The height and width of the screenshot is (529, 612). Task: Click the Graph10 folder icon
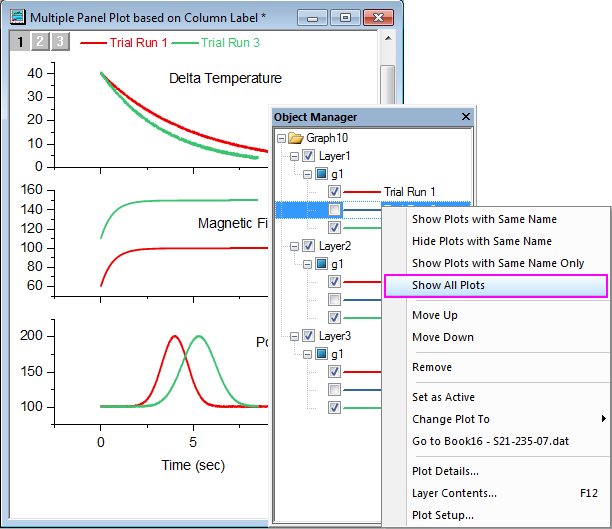296,138
